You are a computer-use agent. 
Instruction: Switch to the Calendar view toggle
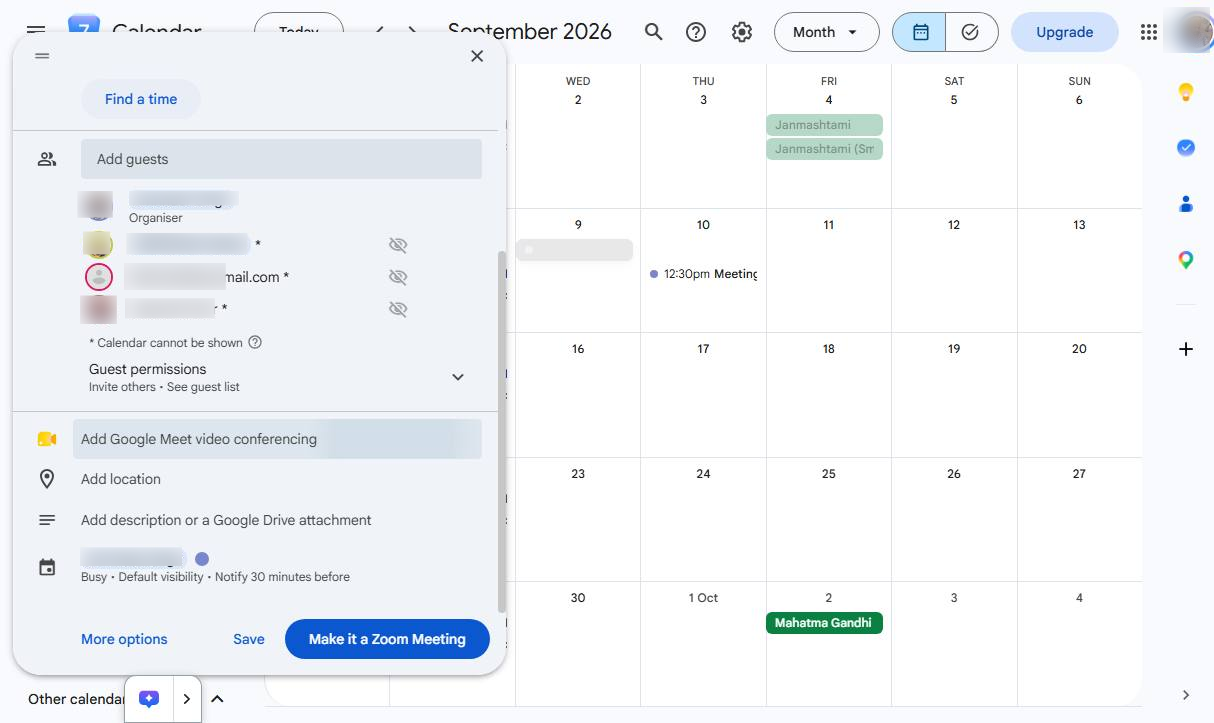(x=920, y=32)
